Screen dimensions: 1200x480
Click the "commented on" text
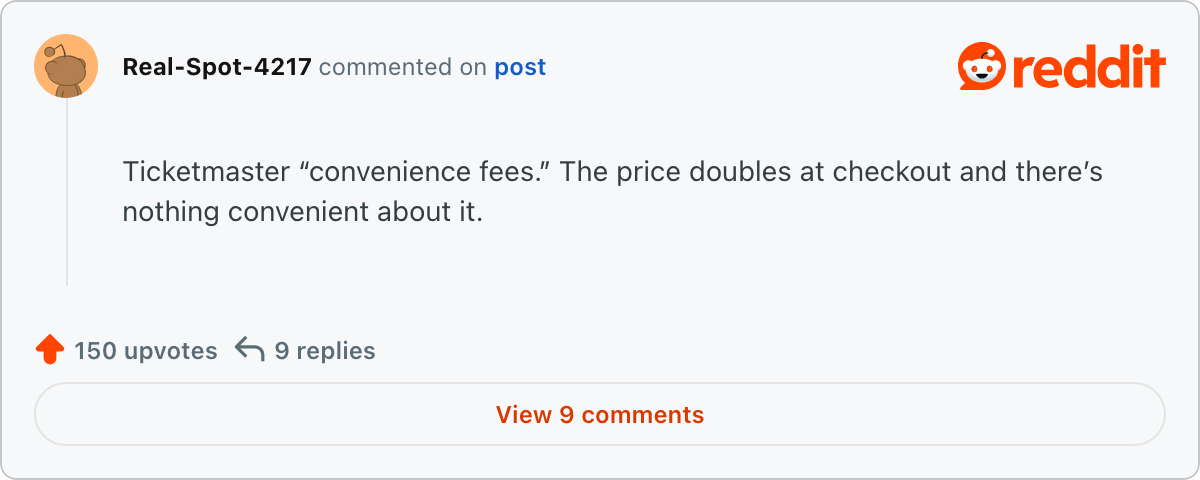403,67
